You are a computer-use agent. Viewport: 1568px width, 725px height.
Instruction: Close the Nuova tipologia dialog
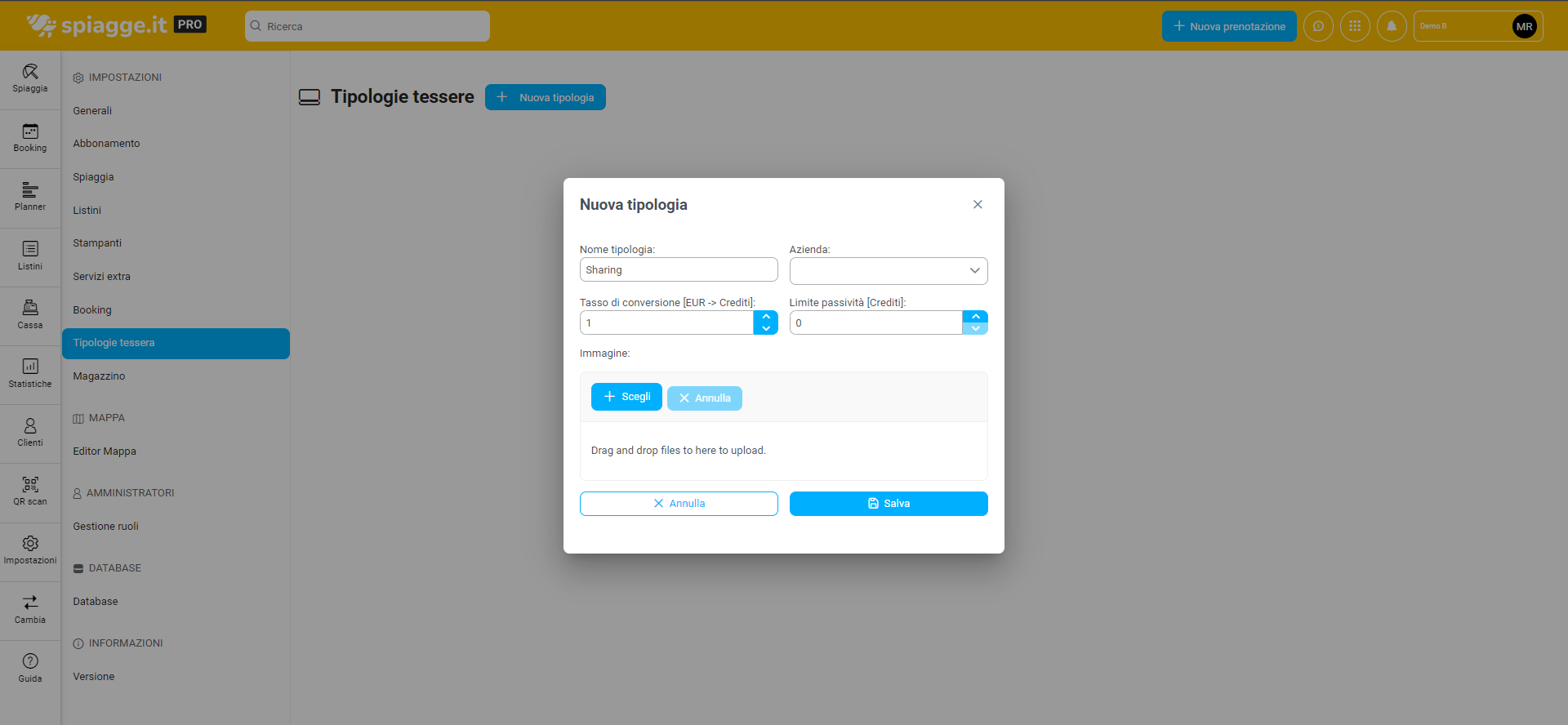pyautogui.click(x=978, y=205)
